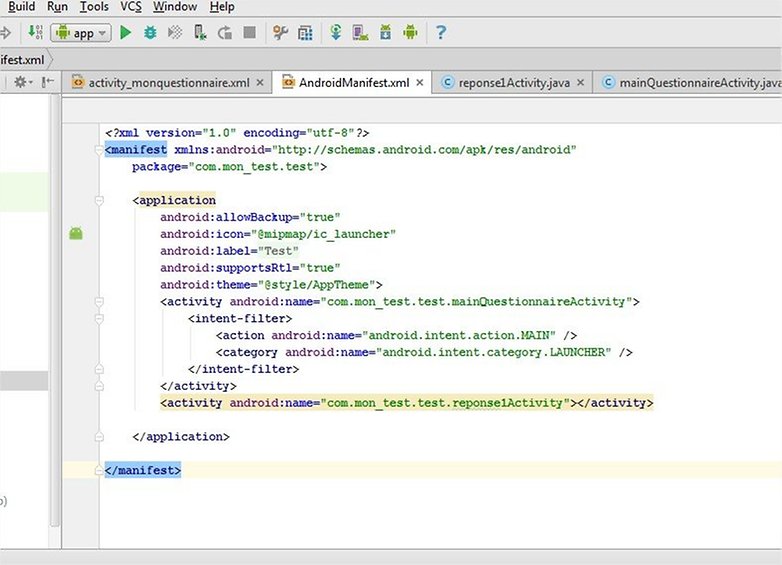Viewport: 782px width, 565px height.
Task: Open the Tools menu
Action: pyautogui.click(x=94, y=7)
